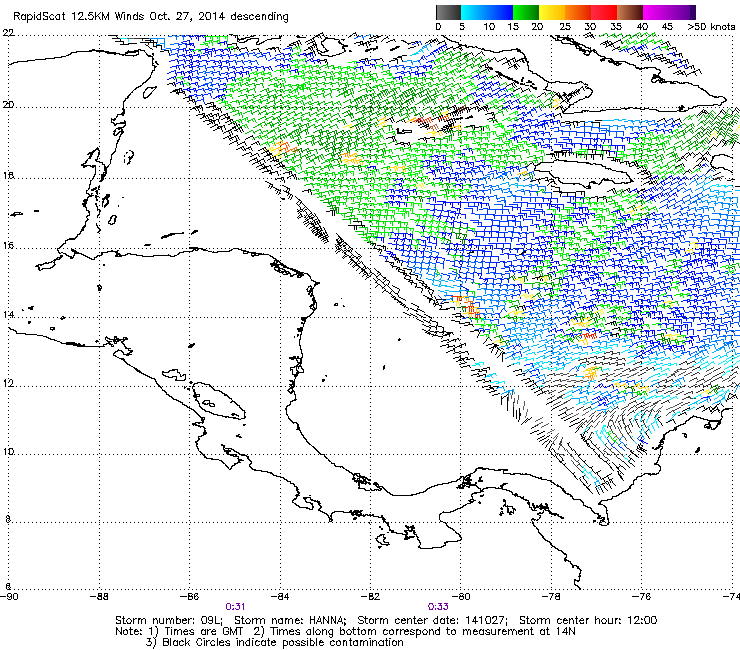This screenshot has height=650, width=740.
Task: Click the longitude axis label "-74"
Action: click(x=731, y=596)
